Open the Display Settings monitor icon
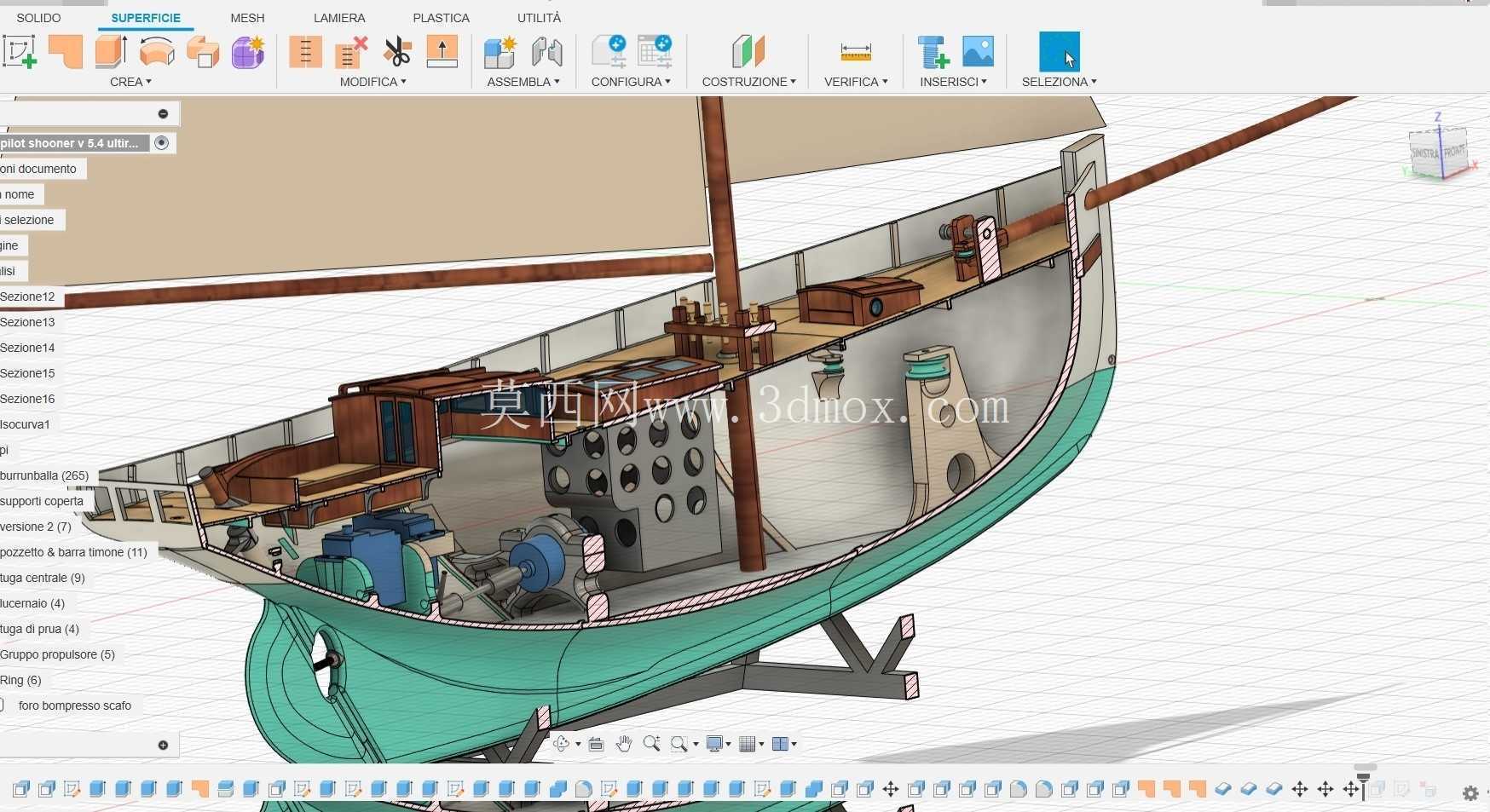The image size is (1490, 812). (x=714, y=744)
